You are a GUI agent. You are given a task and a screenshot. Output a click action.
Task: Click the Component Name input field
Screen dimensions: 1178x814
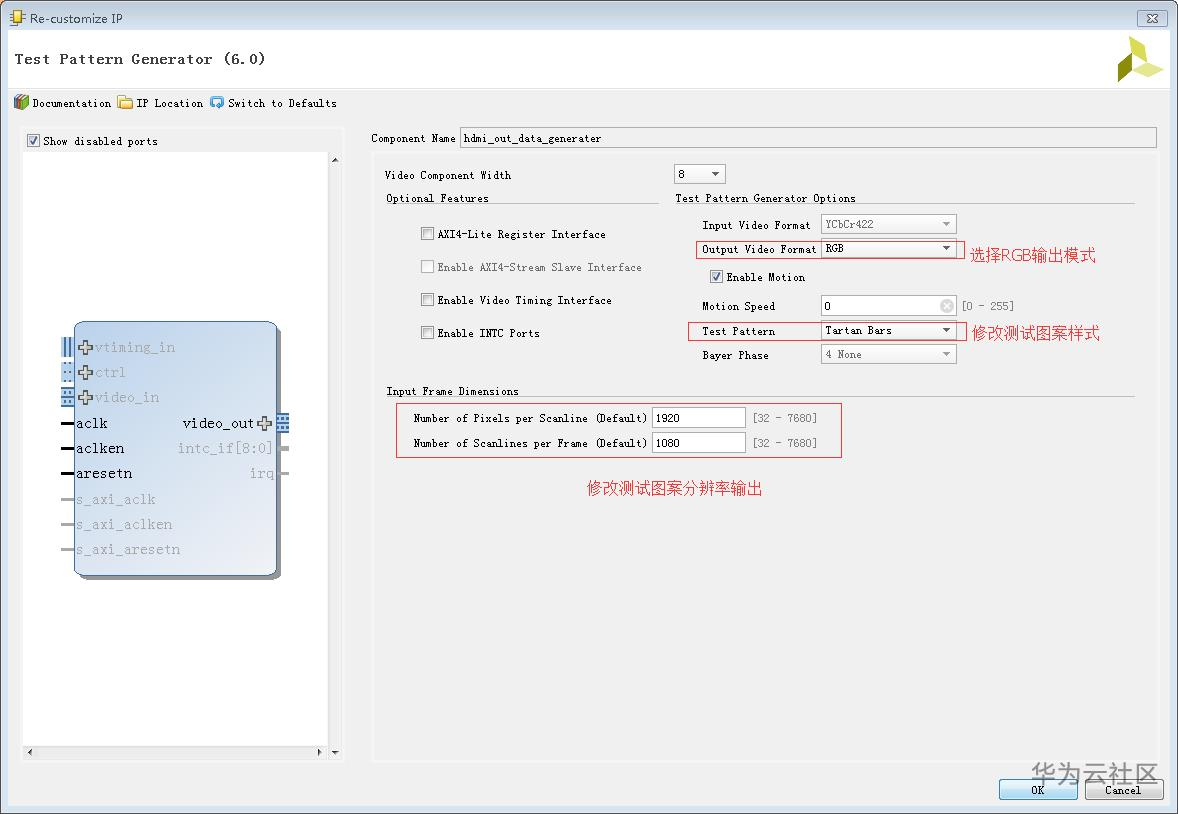click(808, 138)
